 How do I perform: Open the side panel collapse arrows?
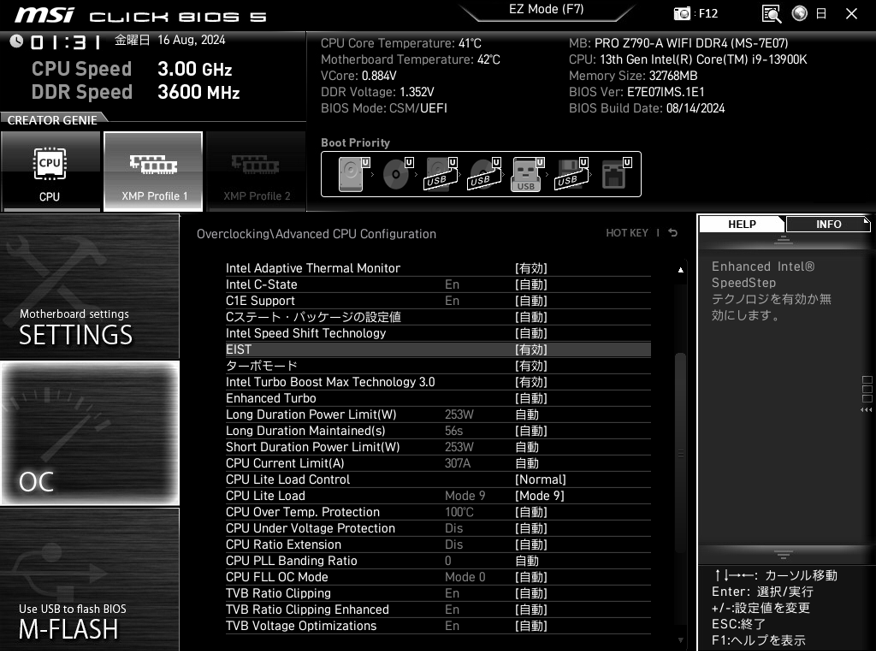pyautogui.click(x=867, y=410)
